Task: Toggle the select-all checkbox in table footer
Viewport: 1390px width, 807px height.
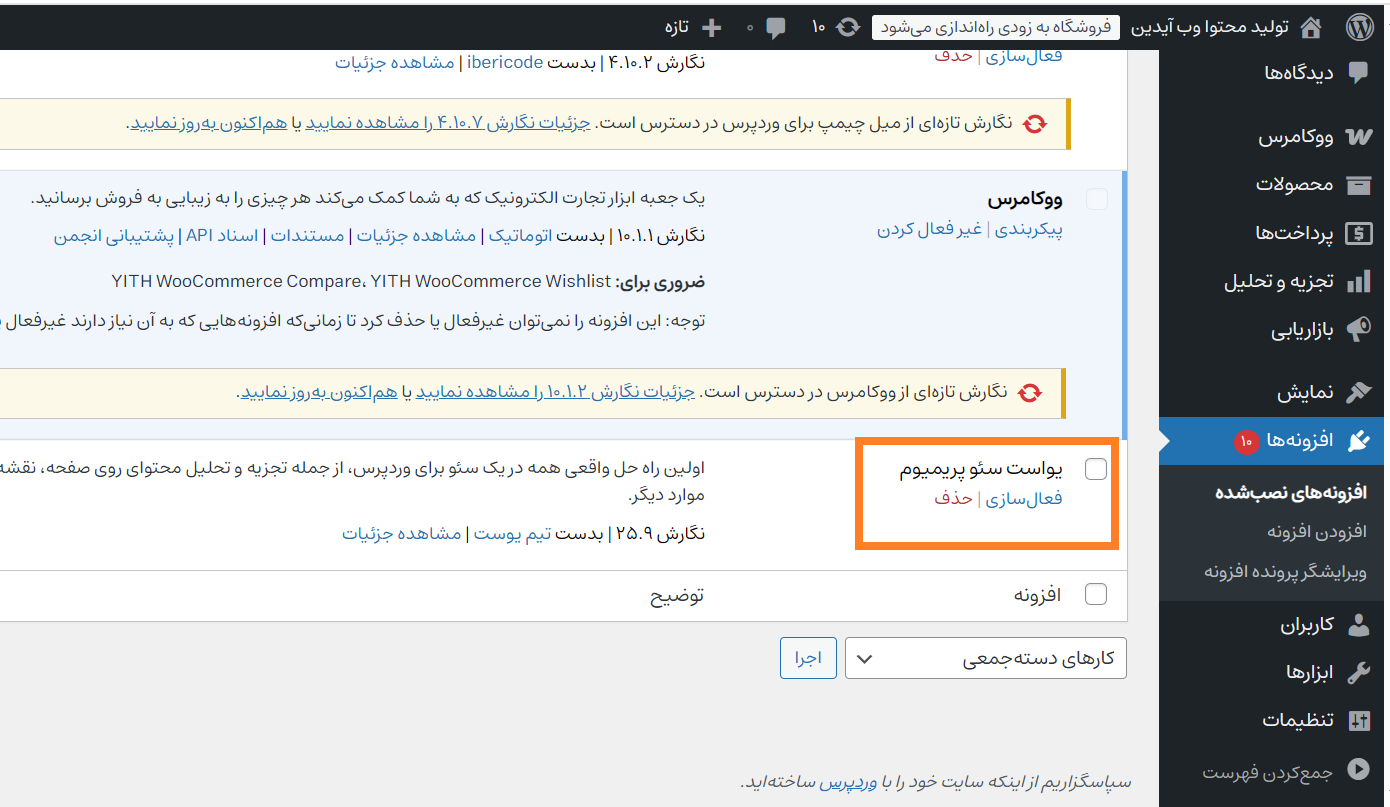Action: [1096, 594]
